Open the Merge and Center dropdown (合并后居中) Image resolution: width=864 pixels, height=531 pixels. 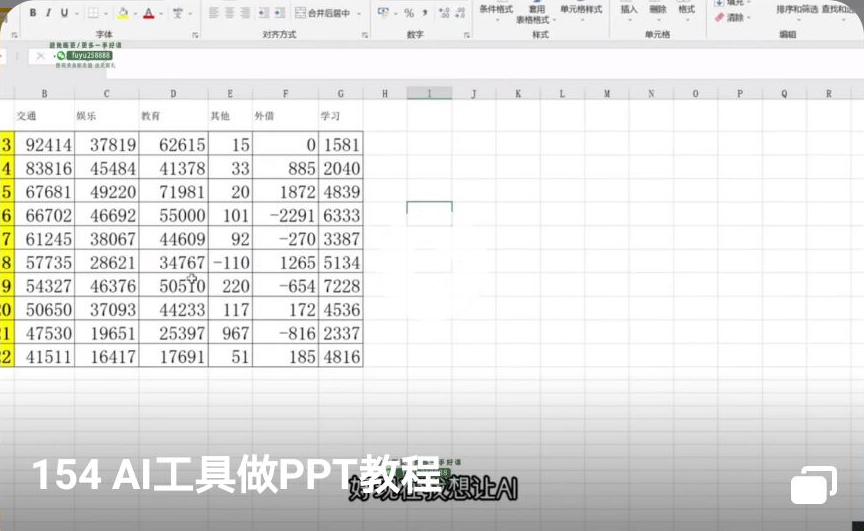(x=327, y=13)
